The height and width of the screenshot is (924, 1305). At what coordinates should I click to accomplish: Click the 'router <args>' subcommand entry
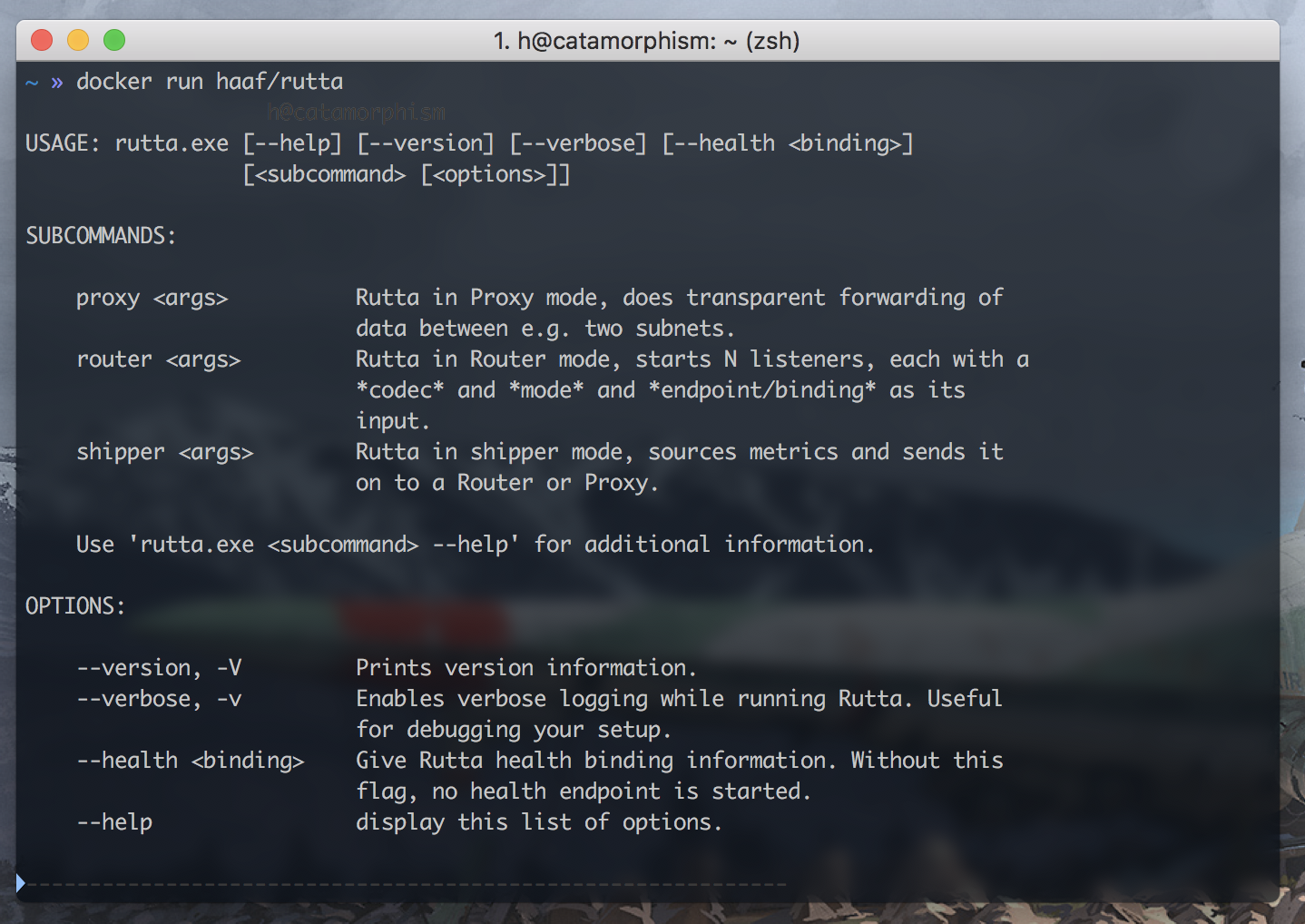(158, 359)
